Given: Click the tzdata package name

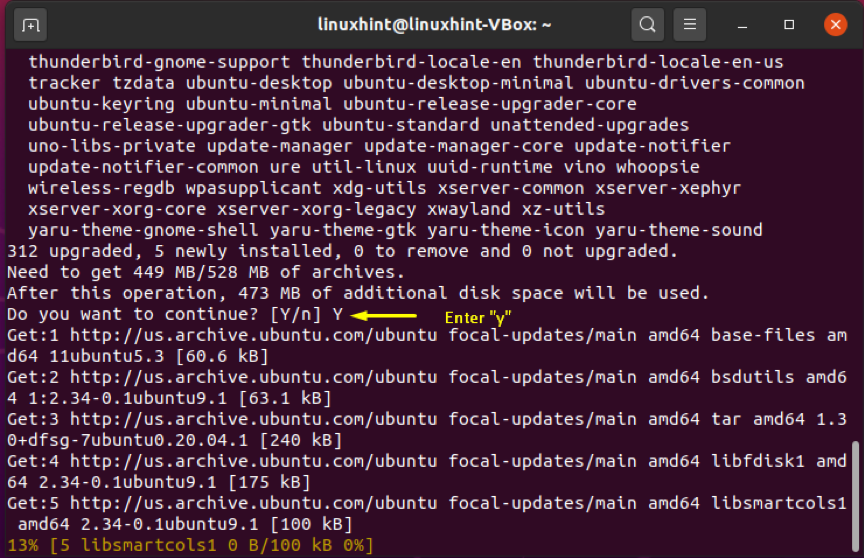Looking at the screenshot, I should 143,83.
